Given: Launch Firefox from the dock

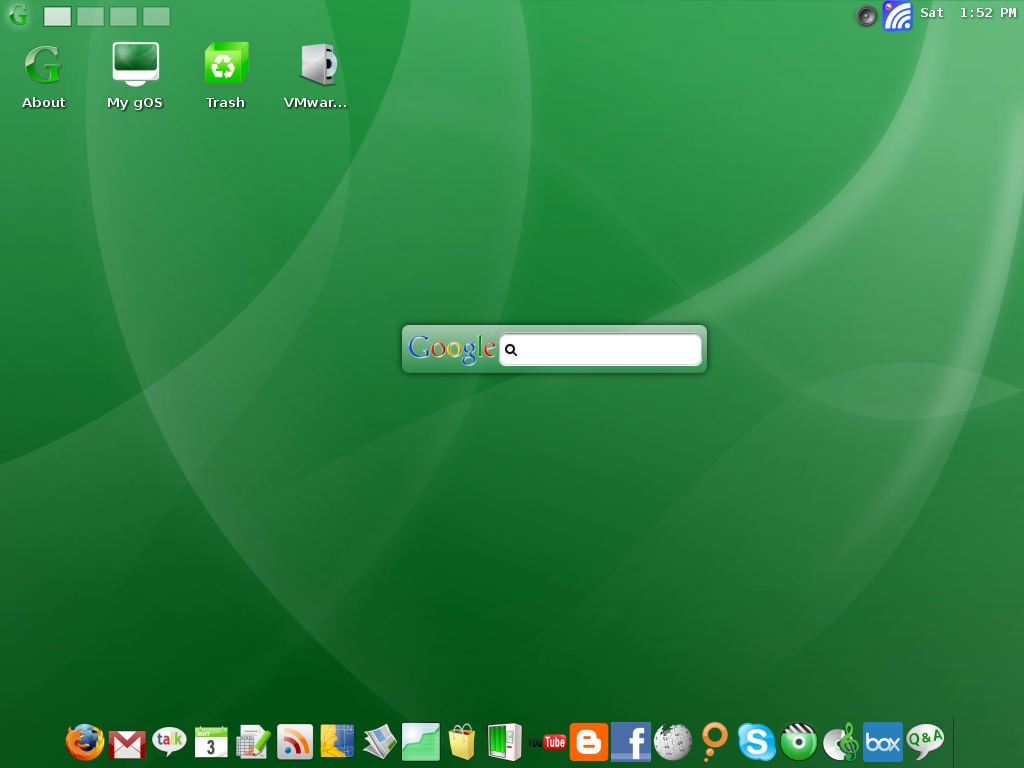Looking at the screenshot, I should (x=85, y=742).
